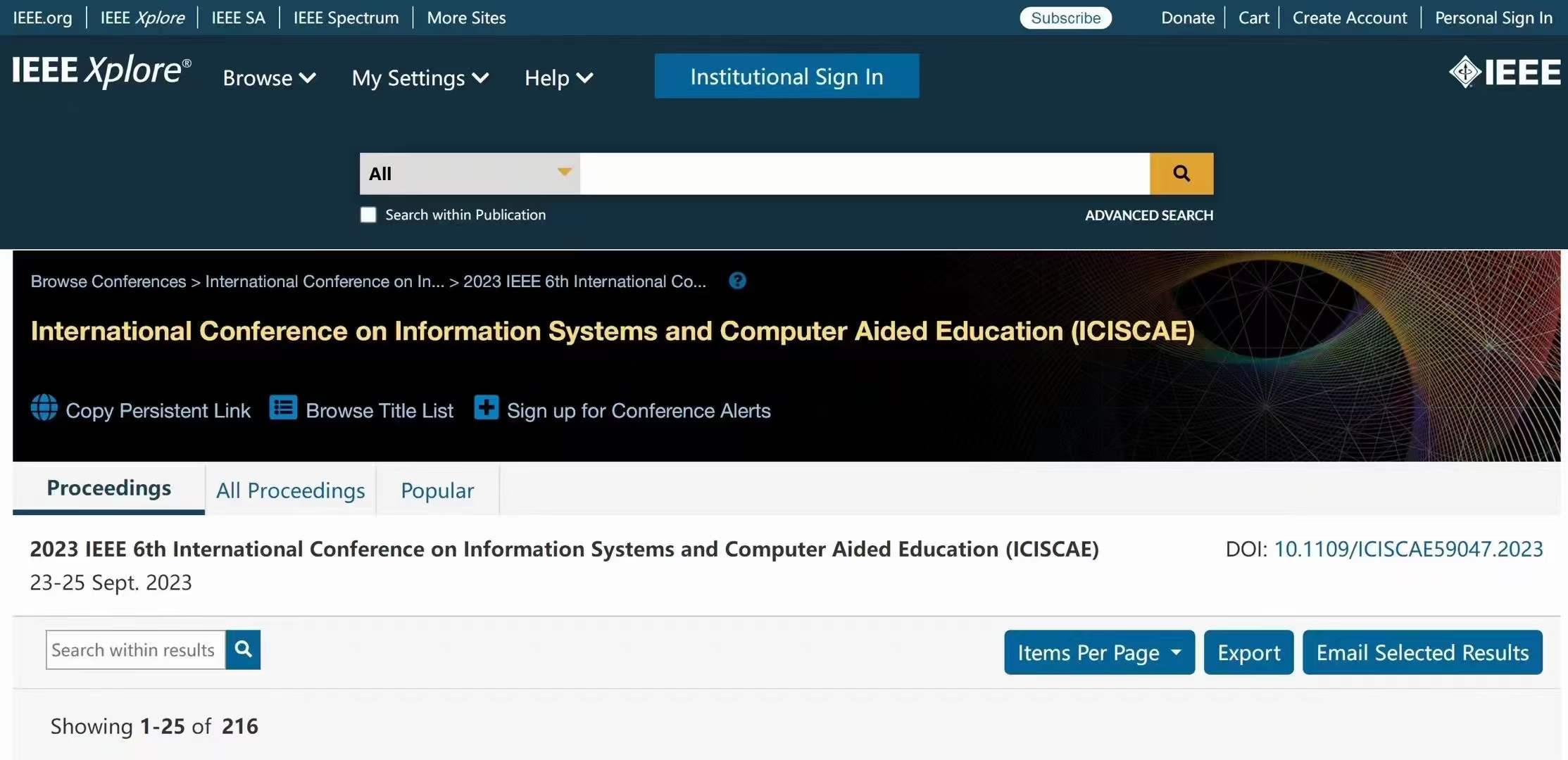Screen dimensions: 1568x760
Task: Click Browse Title List text
Action: (x=380, y=410)
